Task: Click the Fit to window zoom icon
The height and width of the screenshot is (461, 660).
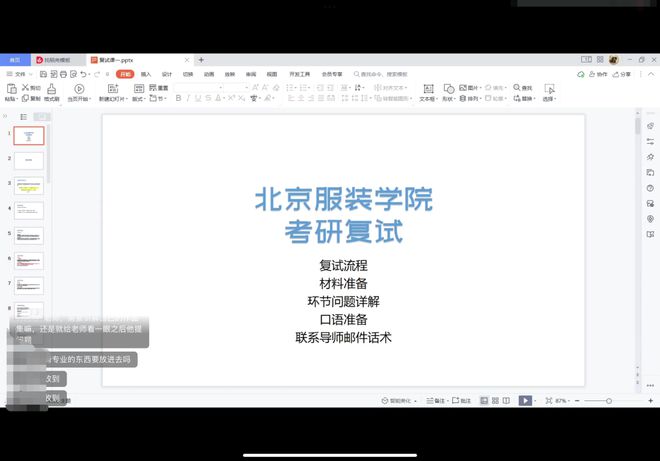Action: point(549,400)
